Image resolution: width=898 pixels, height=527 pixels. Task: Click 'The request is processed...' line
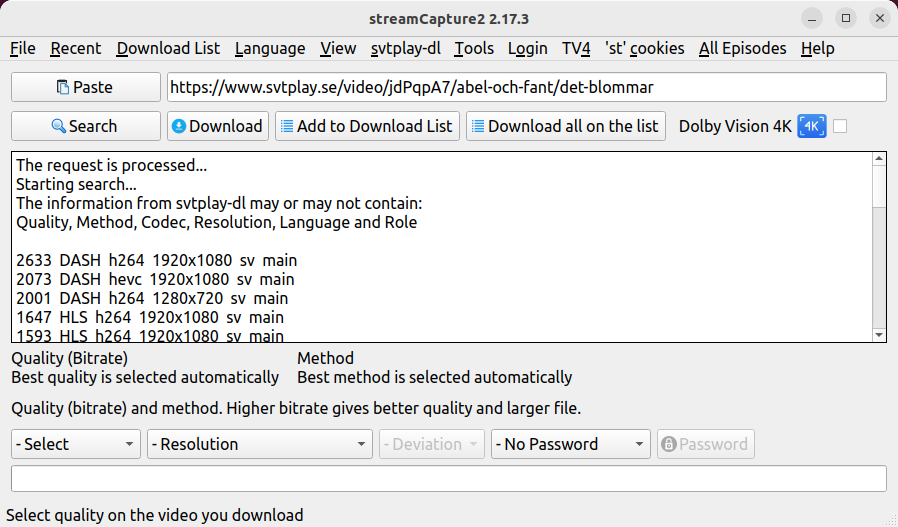[x=112, y=165]
